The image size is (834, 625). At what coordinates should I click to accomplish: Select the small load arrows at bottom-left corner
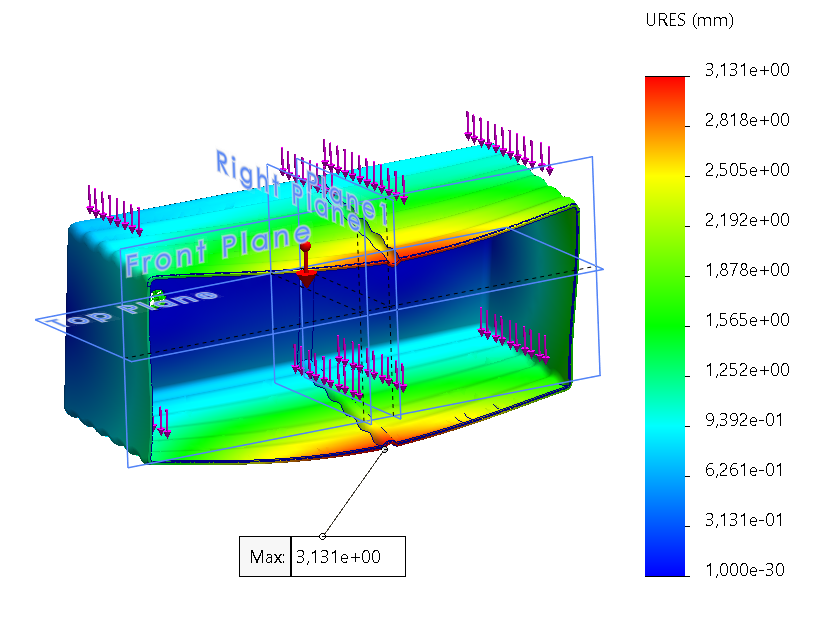coord(162,423)
